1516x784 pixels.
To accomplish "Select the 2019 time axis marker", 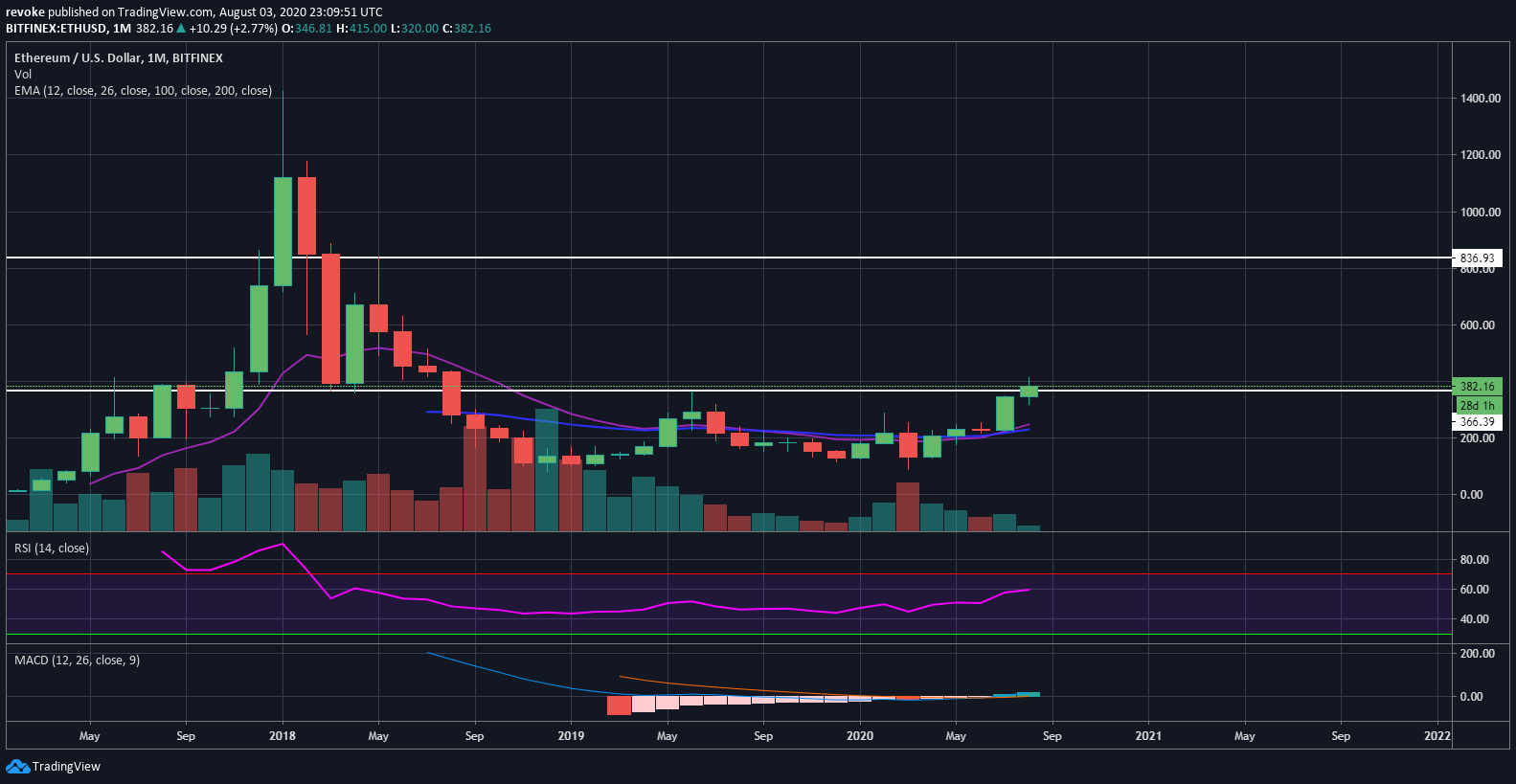I will pos(571,736).
